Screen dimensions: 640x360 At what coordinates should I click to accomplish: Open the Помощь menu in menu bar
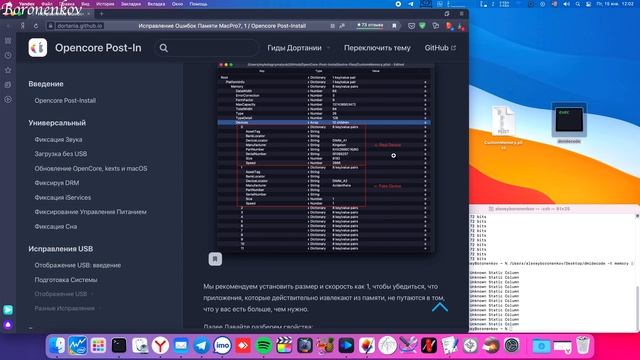coord(198,4)
